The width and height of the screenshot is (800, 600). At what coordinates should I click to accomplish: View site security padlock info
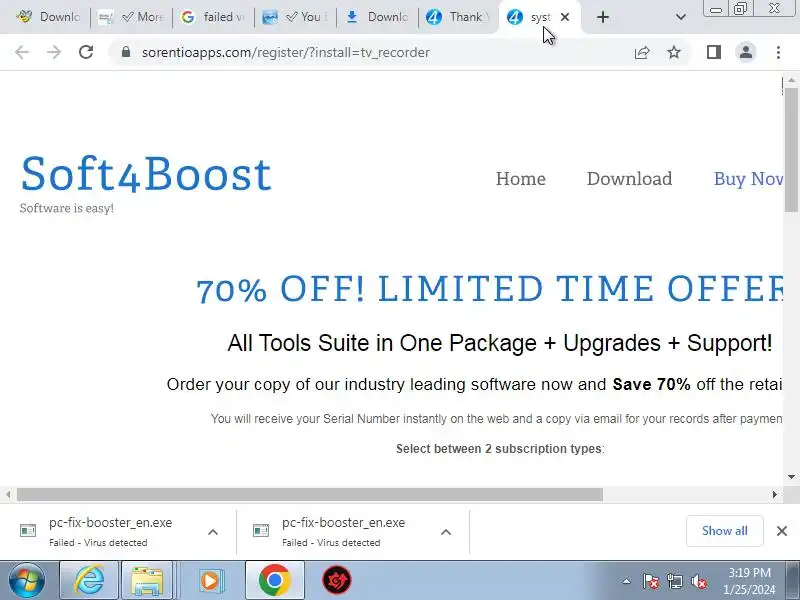(x=126, y=52)
